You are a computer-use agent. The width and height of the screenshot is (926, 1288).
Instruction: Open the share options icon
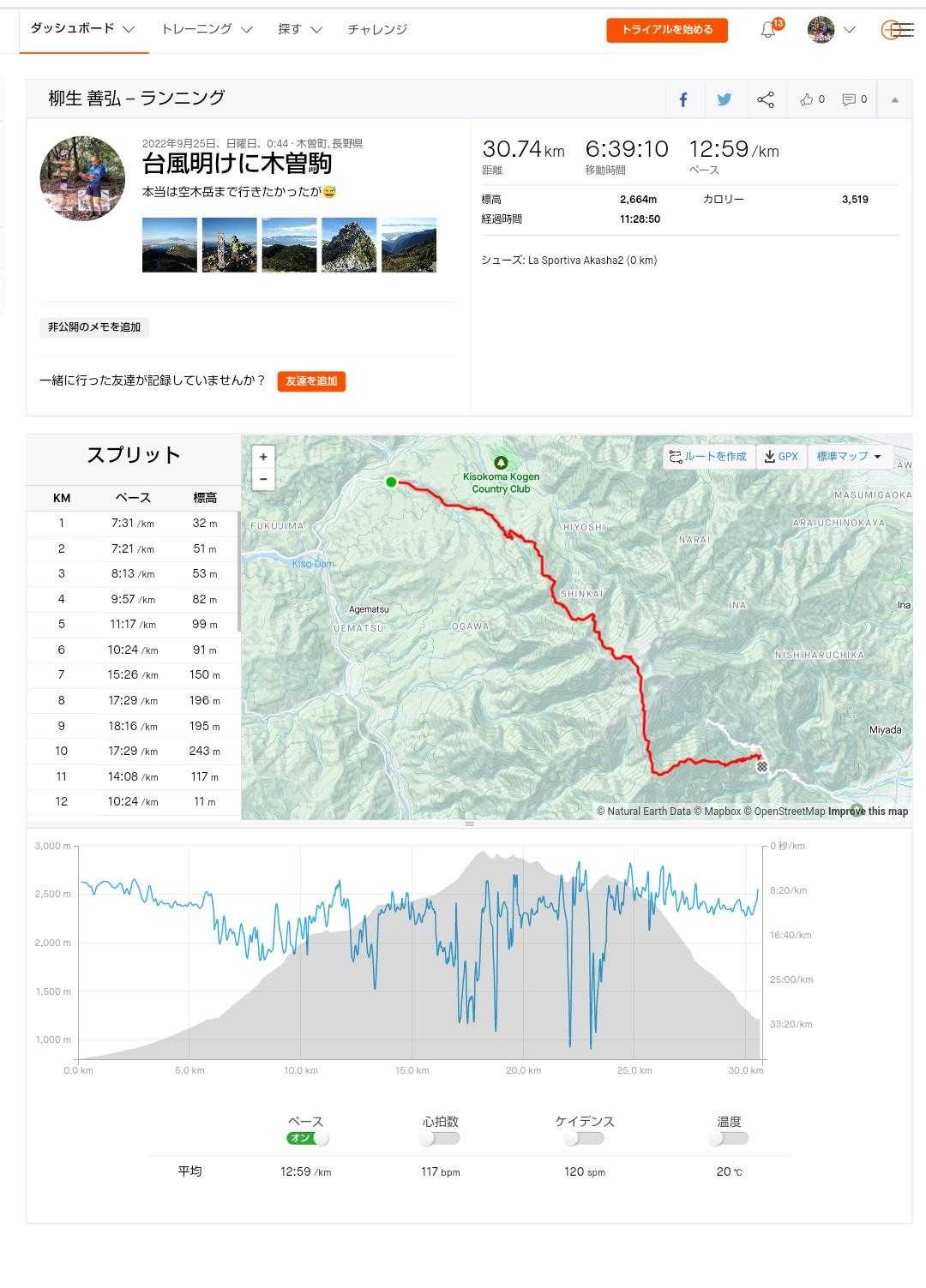[x=766, y=100]
